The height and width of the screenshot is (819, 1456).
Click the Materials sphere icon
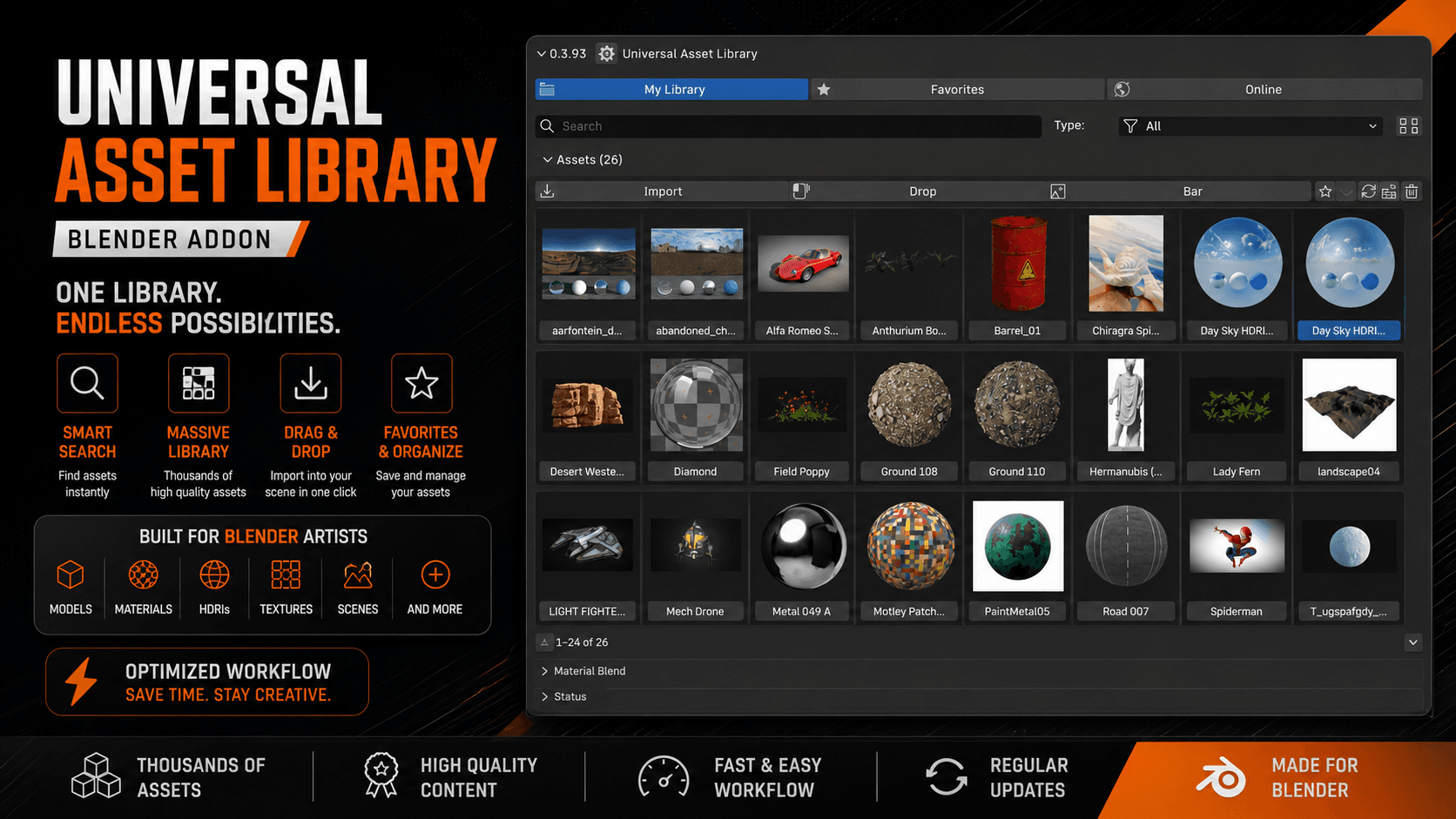click(143, 575)
